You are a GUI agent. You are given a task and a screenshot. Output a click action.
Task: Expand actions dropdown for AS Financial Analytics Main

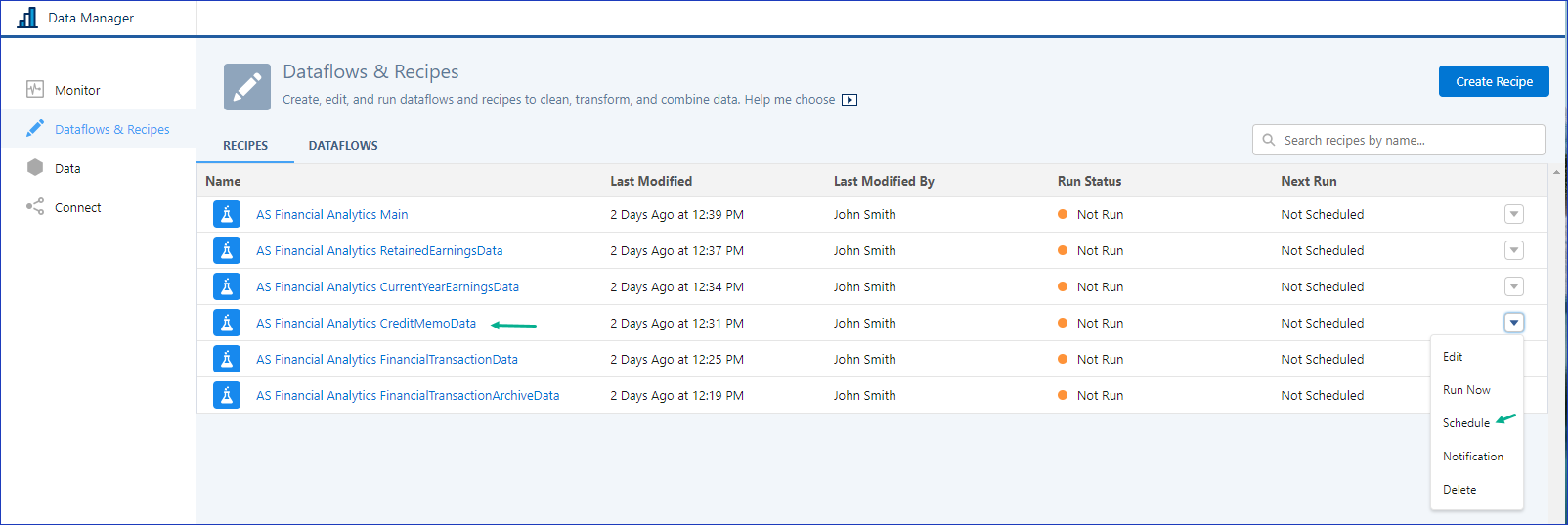click(x=1513, y=214)
